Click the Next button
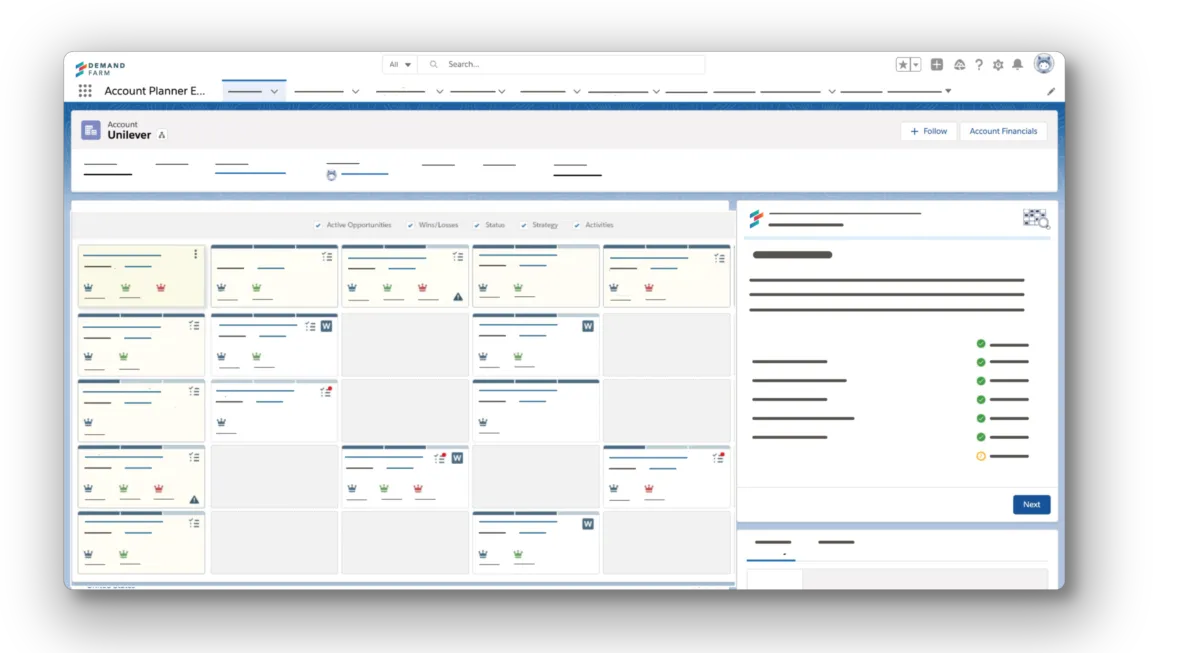 pos(1031,504)
